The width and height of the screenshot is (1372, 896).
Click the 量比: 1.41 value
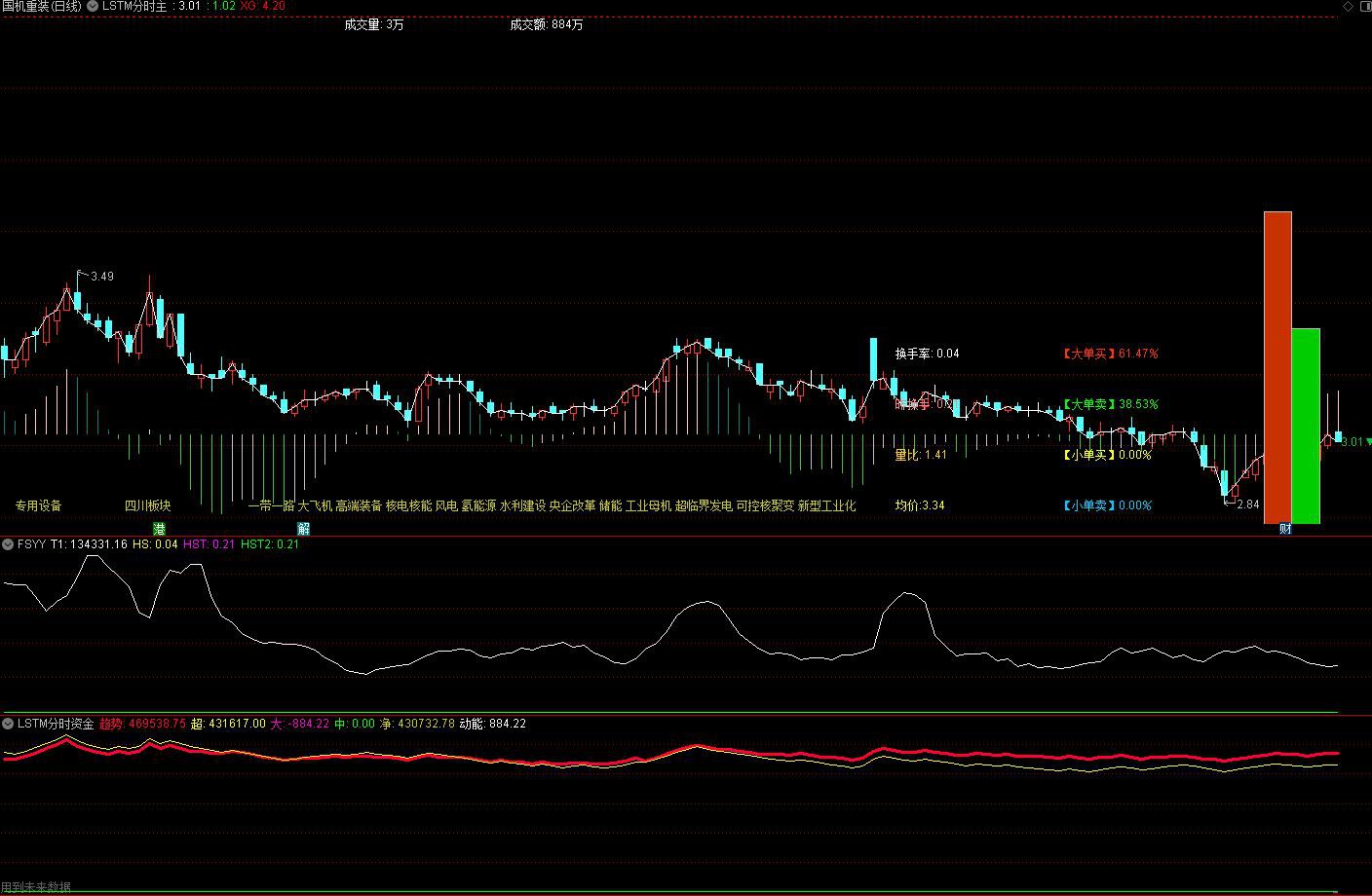click(921, 455)
